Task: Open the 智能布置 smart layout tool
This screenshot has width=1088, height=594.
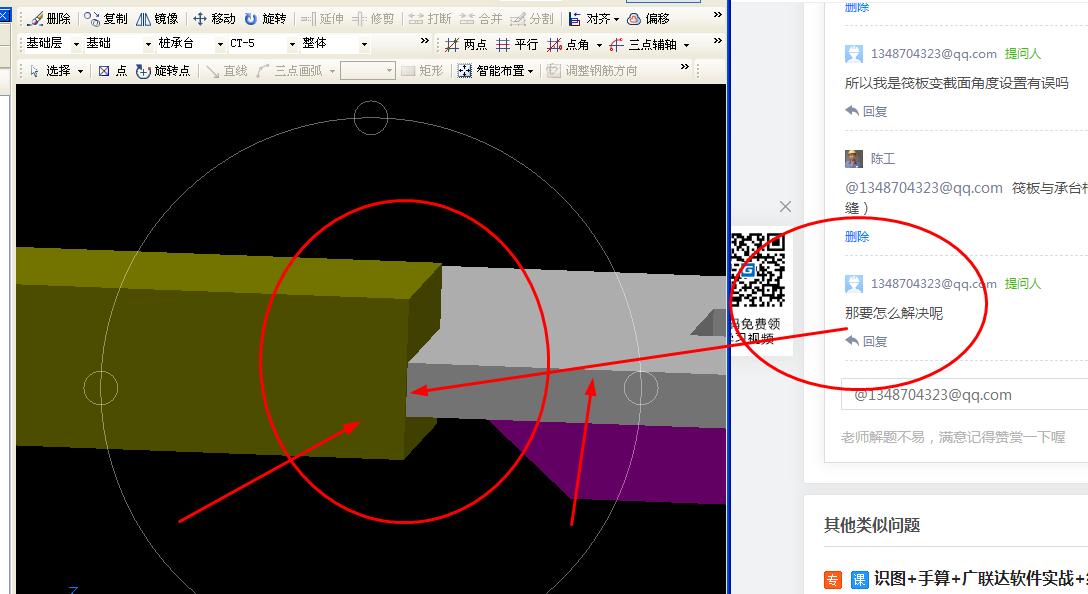Action: pyautogui.click(x=492, y=71)
